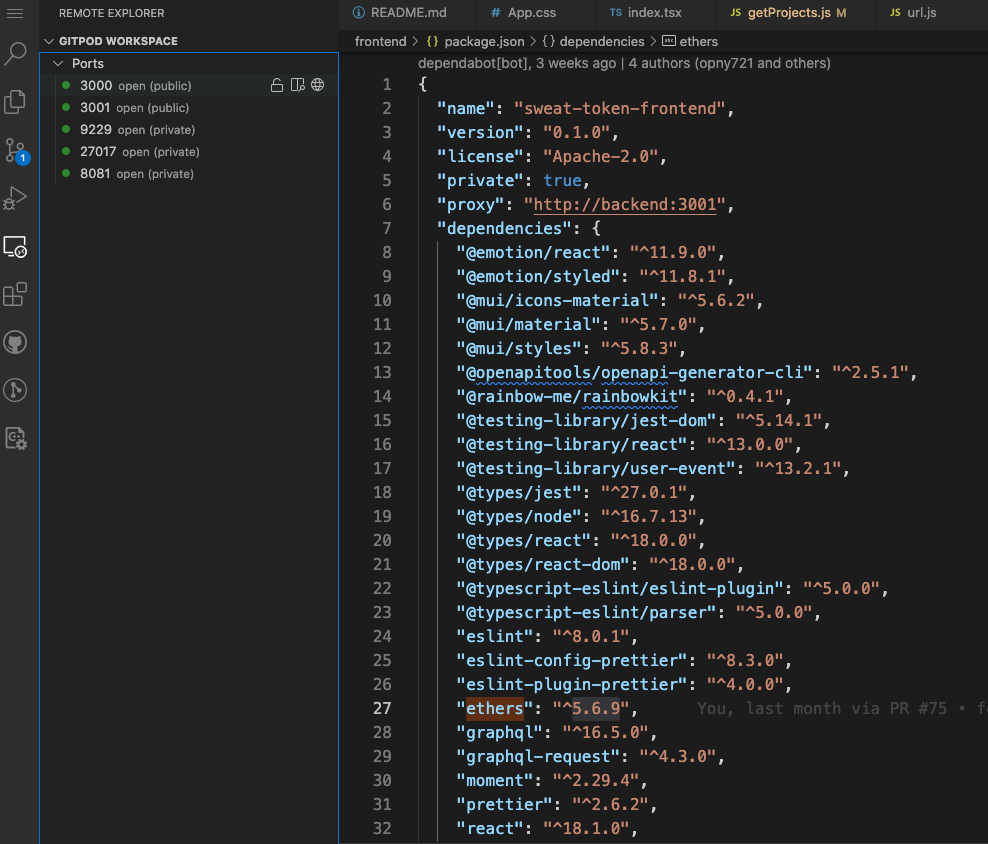The height and width of the screenshot is (844, 988).
Task: Click the "@openapitools/openapi-generator-cli" key
Action: point(635,373)
